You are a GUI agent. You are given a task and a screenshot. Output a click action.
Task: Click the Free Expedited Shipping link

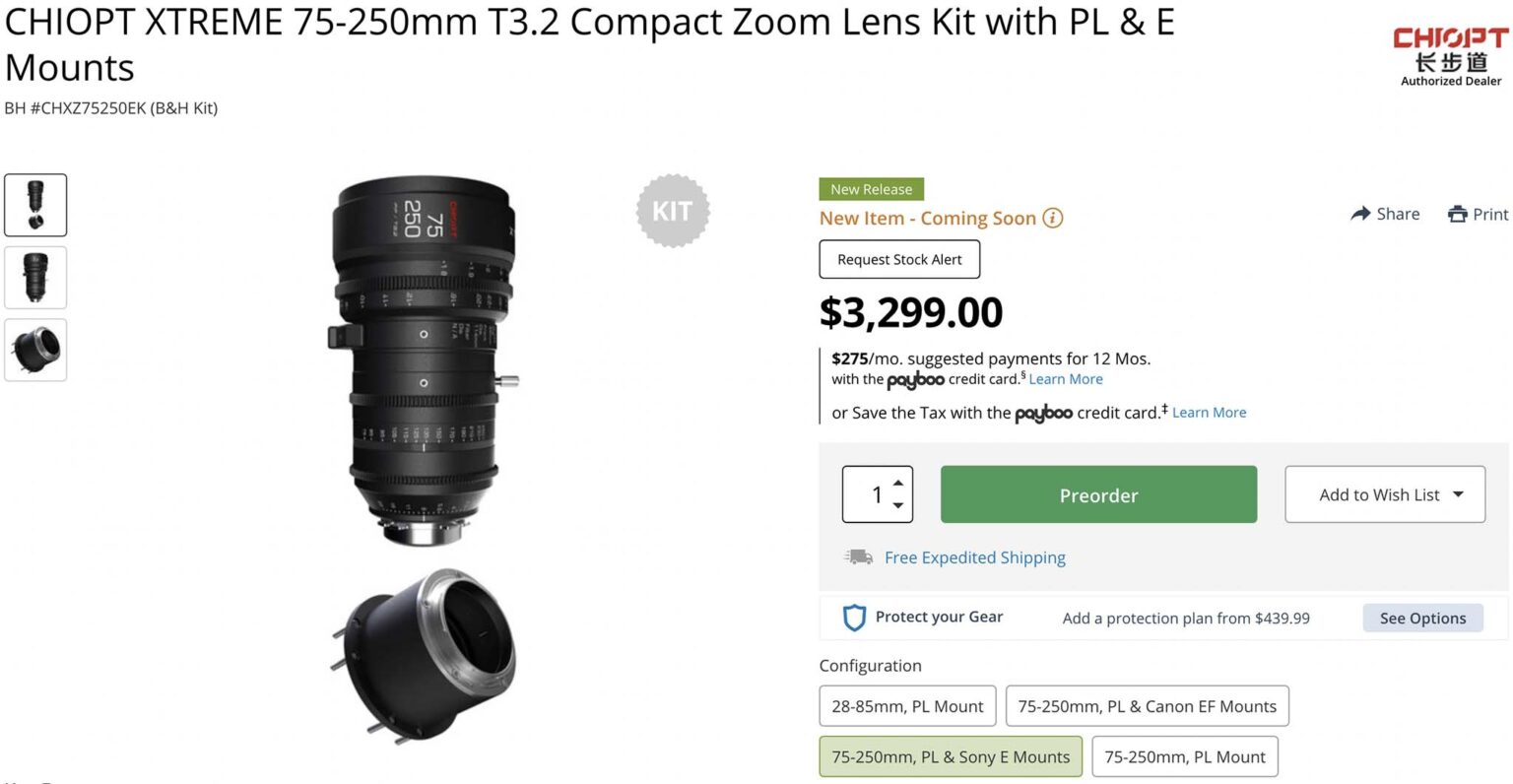pyautogui.click(x=974, y=557)
